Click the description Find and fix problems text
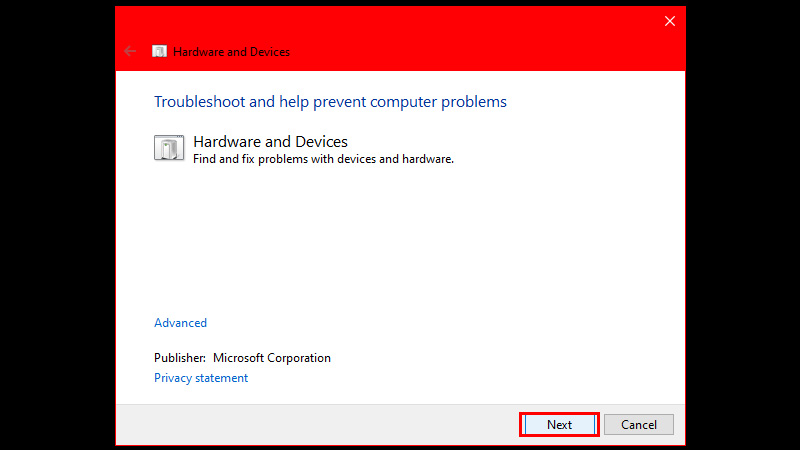 [323, 159]
